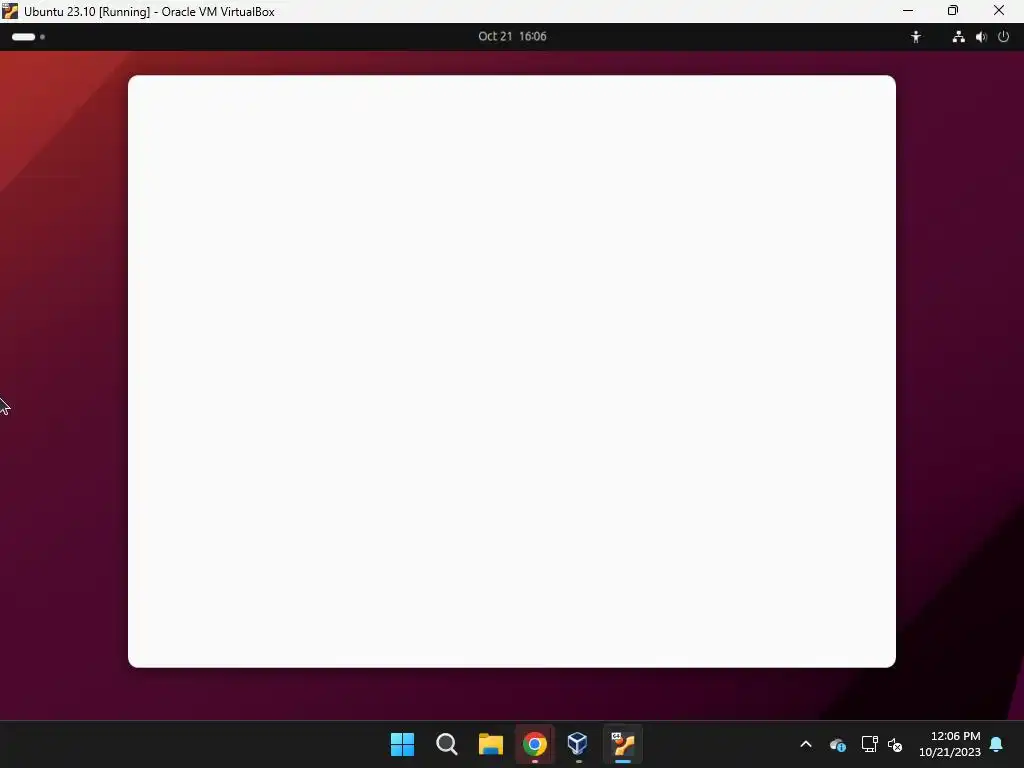The width and height of the screenshot is (1024, 768).
Task: Launch Windows taskbar Search
Action: tap(447, 744)
